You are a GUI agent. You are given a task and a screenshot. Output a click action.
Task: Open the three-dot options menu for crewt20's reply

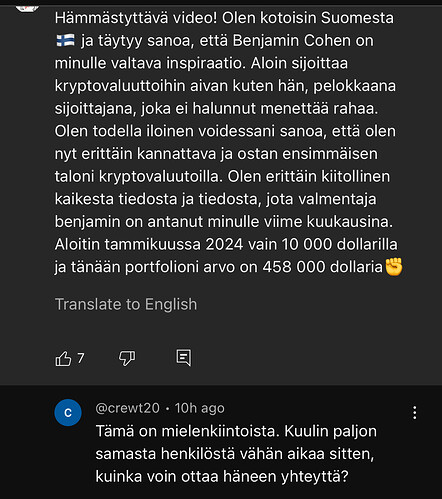415,413
